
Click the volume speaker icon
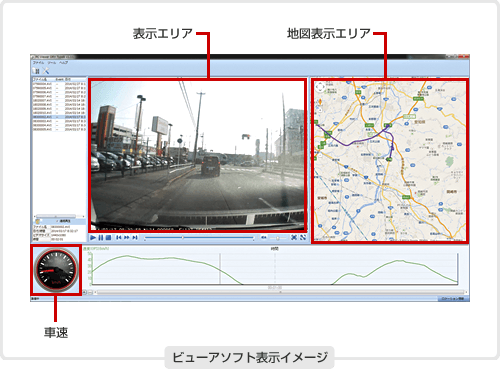coord(264,237)
